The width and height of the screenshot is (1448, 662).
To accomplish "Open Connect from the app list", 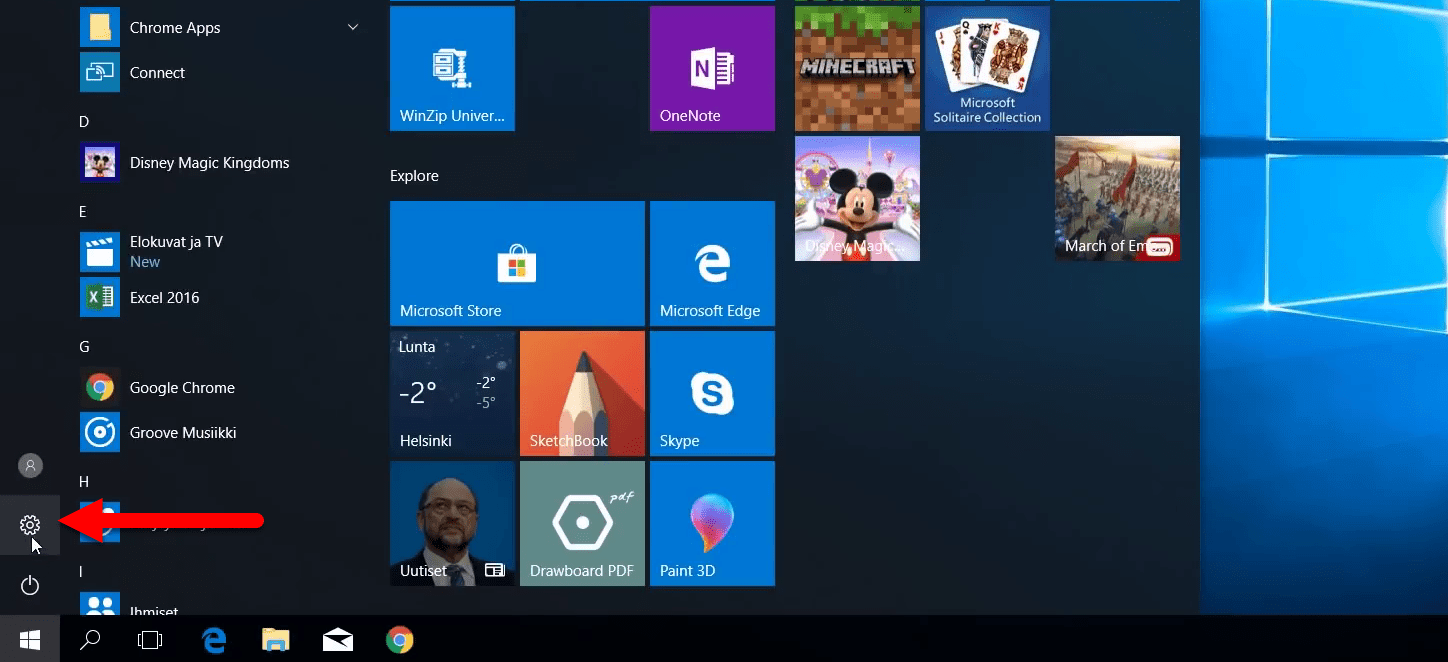I will [220, 72].
